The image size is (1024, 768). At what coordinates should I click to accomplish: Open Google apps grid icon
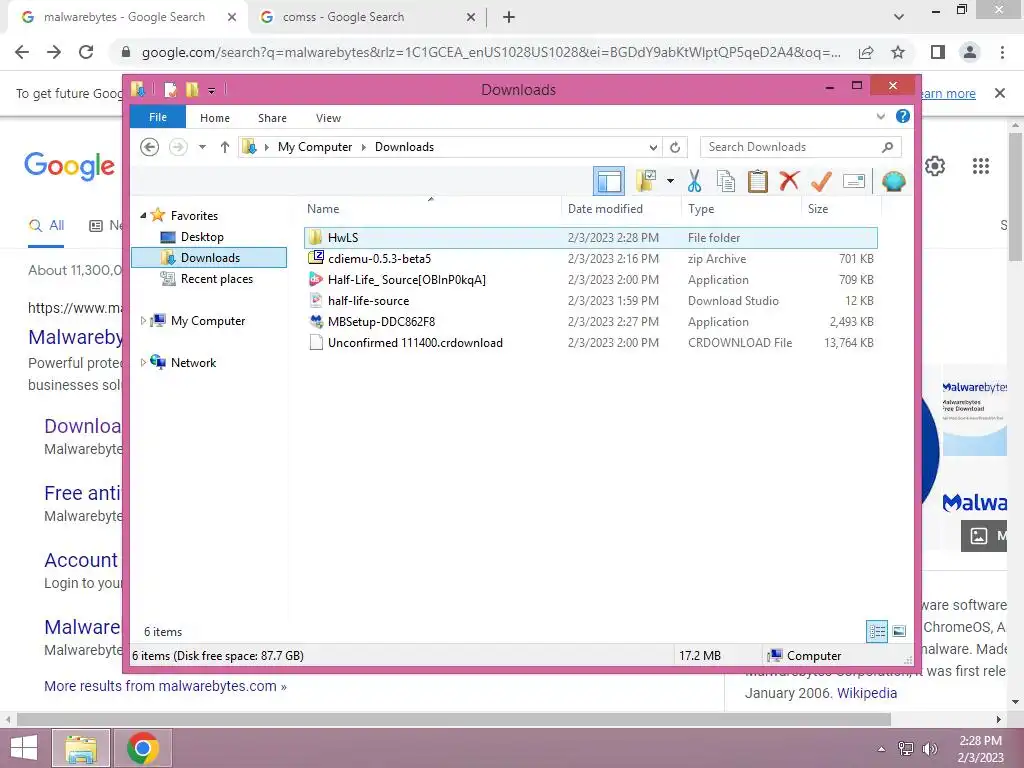[980, 166]
